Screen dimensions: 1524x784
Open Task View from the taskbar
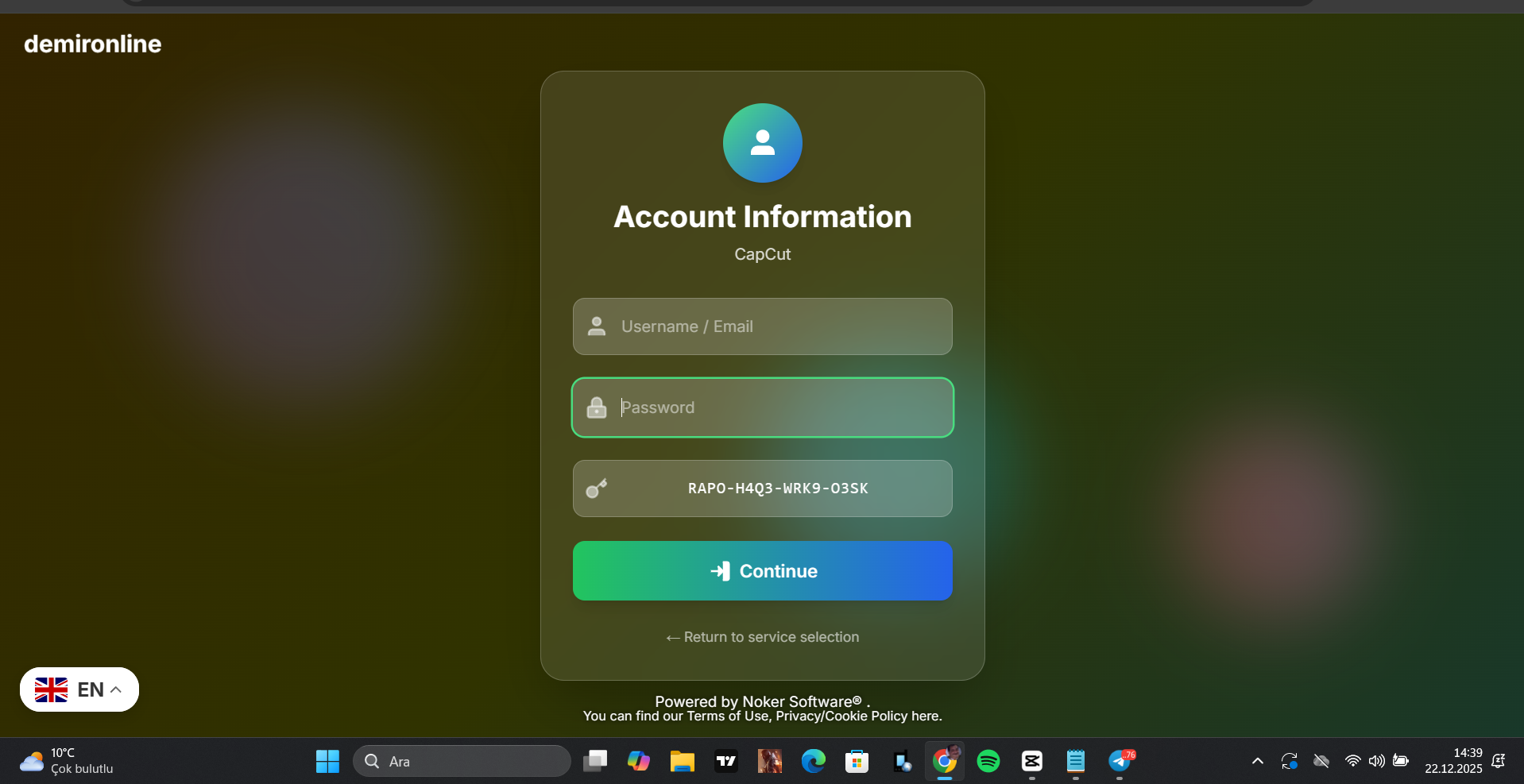coord(595,761)
